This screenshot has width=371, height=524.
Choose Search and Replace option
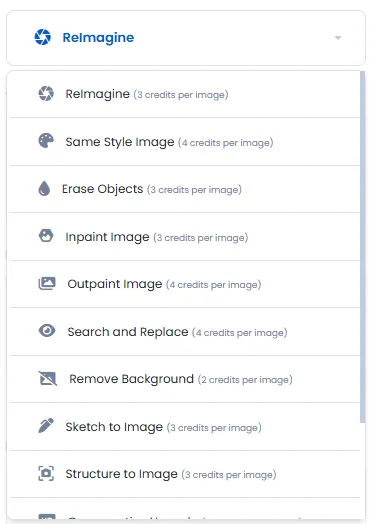[186, 332]
